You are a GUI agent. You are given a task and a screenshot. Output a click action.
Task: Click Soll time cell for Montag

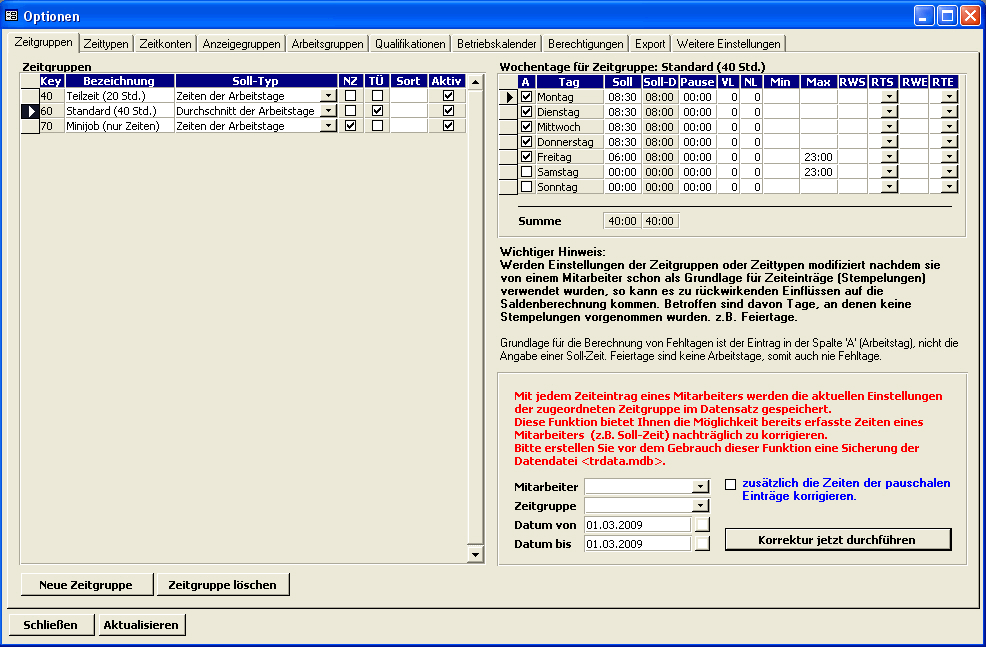[x=623, y=97]
